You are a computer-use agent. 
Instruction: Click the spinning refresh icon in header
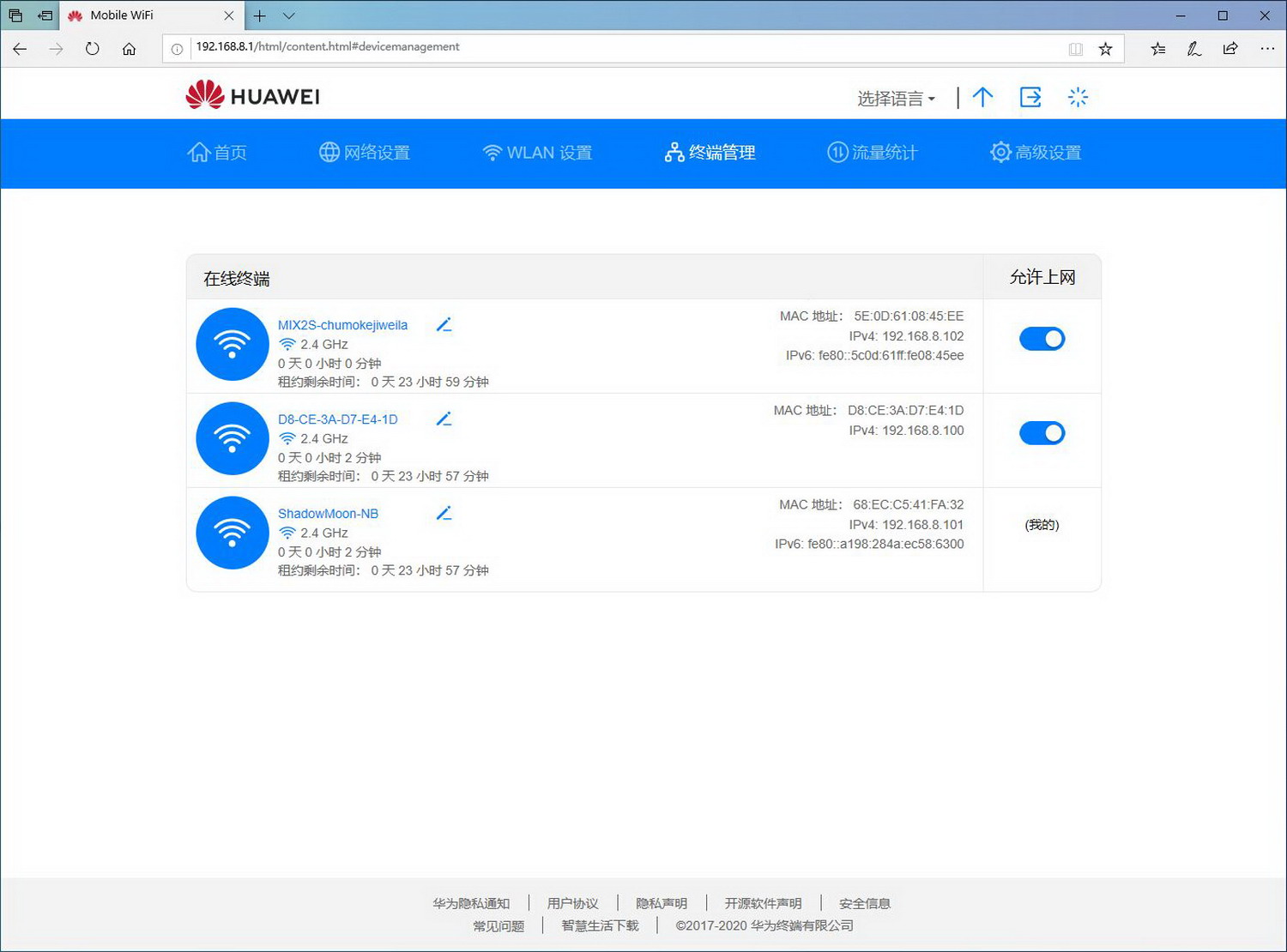point(1078,97)
